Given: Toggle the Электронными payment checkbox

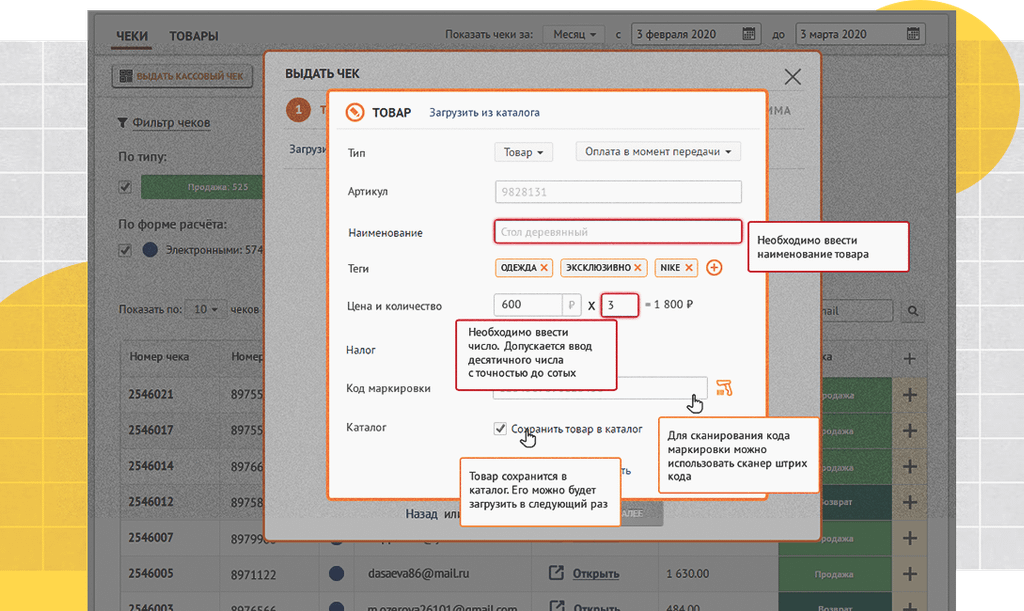Looking at the screenshot, I should point(125,250).
